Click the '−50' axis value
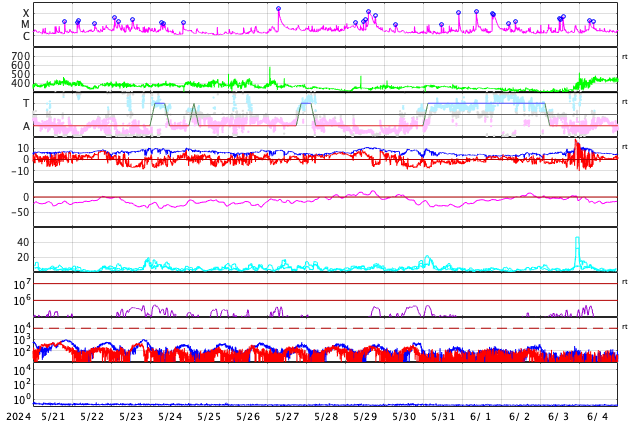Viewport: 634px width, 424px height. coord(20,212)
